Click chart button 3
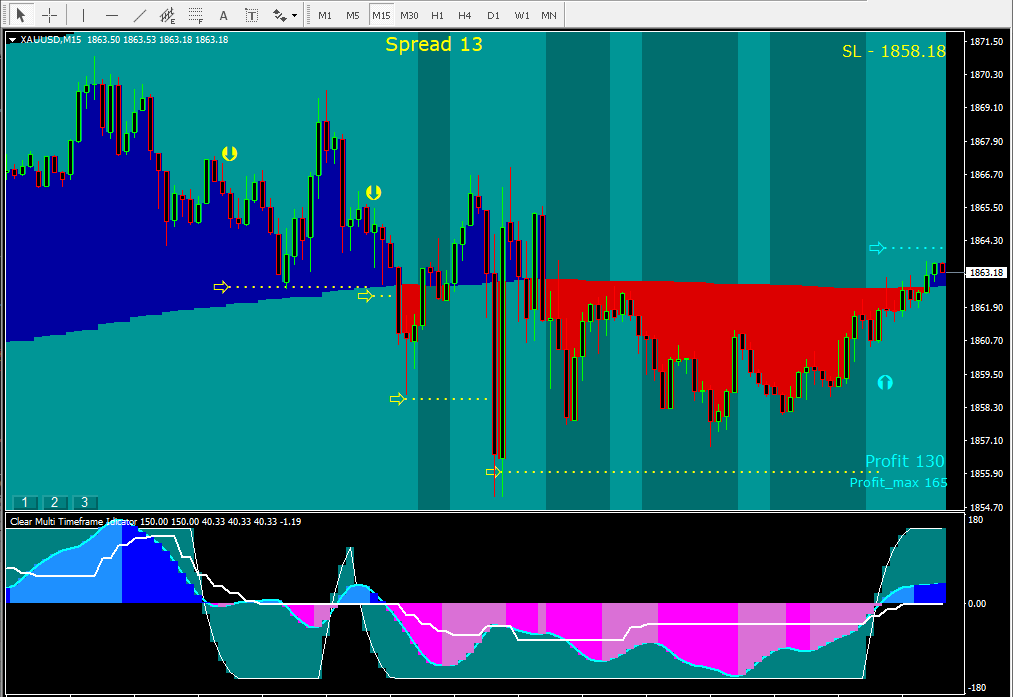 pyautogui.click(x=84, y=502)
